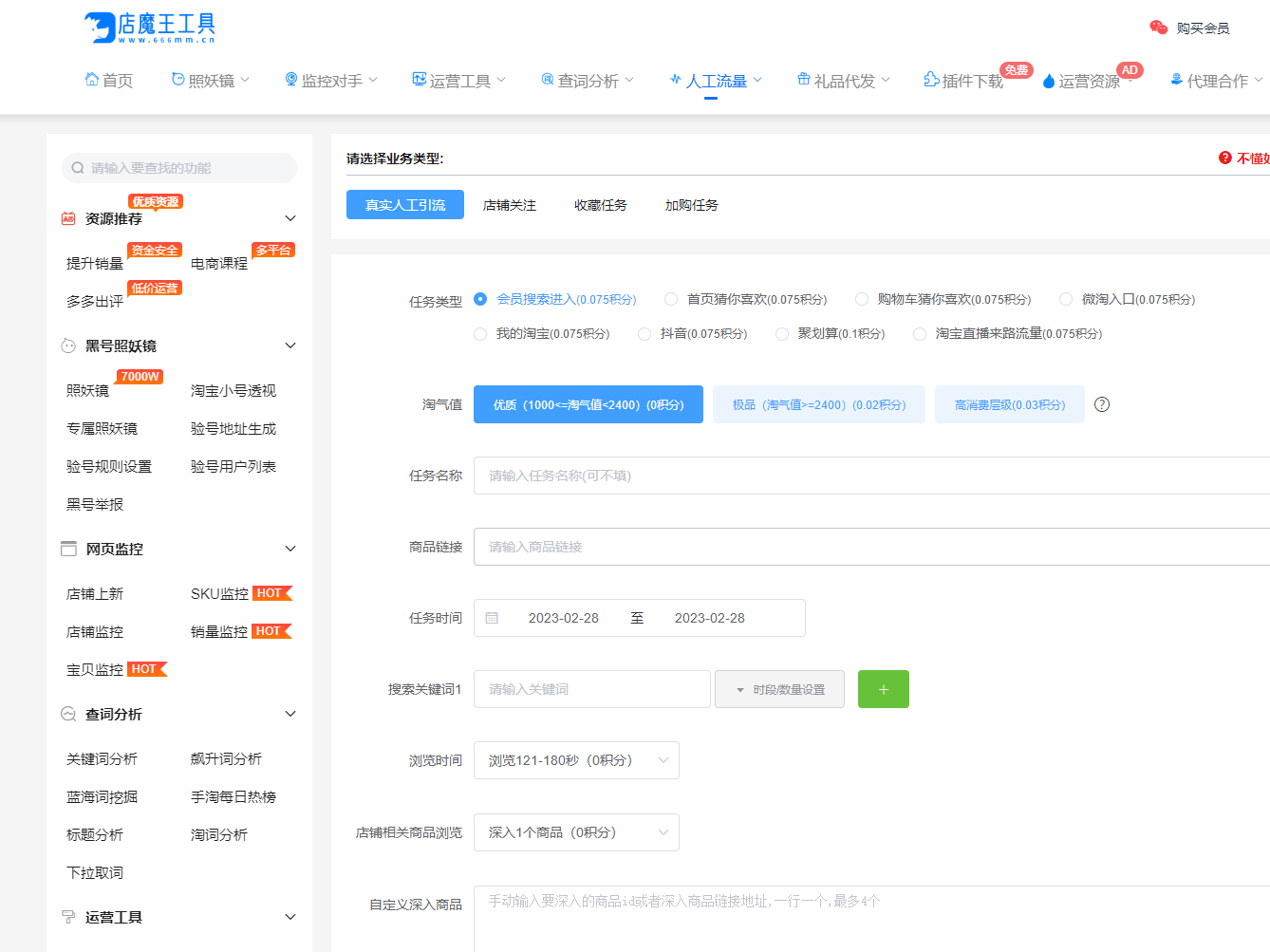
Task: Click the 网页监控 section icon
Action: coord(68,549)
